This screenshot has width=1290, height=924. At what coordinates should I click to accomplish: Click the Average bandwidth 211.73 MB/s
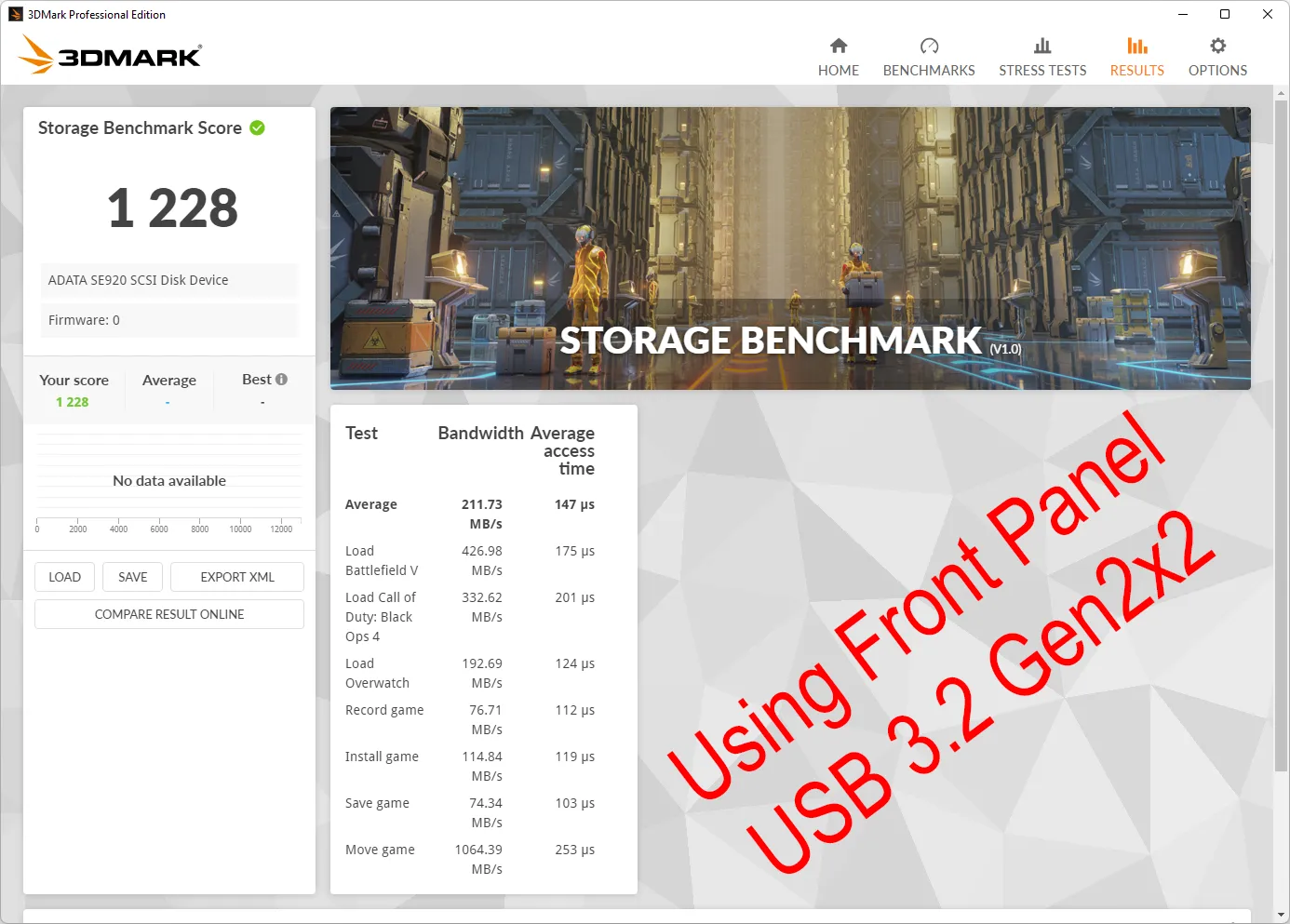pos(482,514)
